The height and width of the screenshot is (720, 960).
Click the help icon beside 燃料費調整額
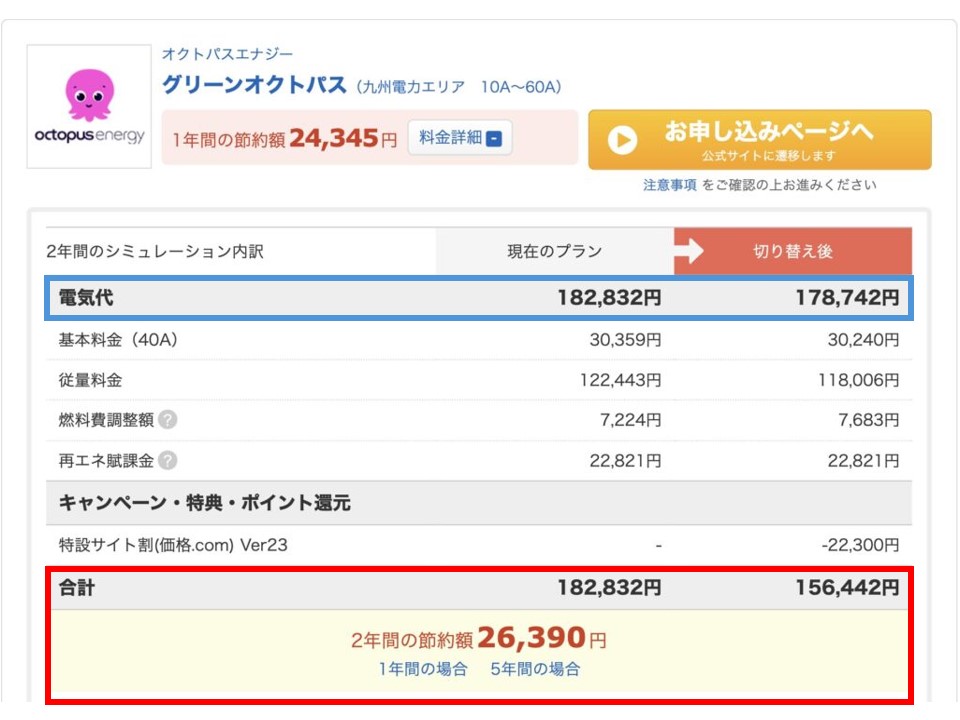pyautogui.click(x=168, y=420)
